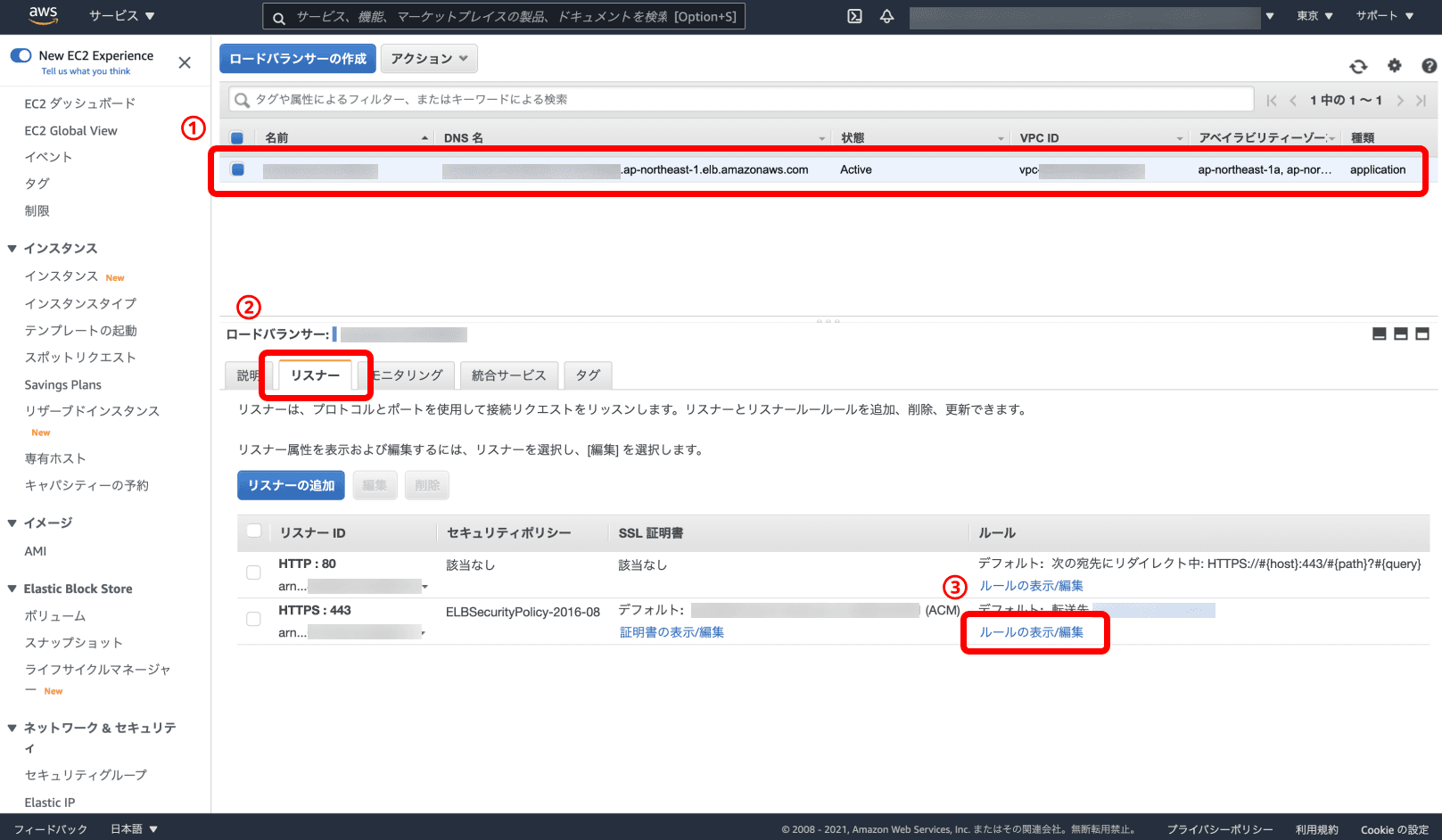Image resolution: width=1442 pixels, height=840 pixels.
Task: Click in the load balancer filter search field
Action: pyautogui.click(x=740, y=99)
